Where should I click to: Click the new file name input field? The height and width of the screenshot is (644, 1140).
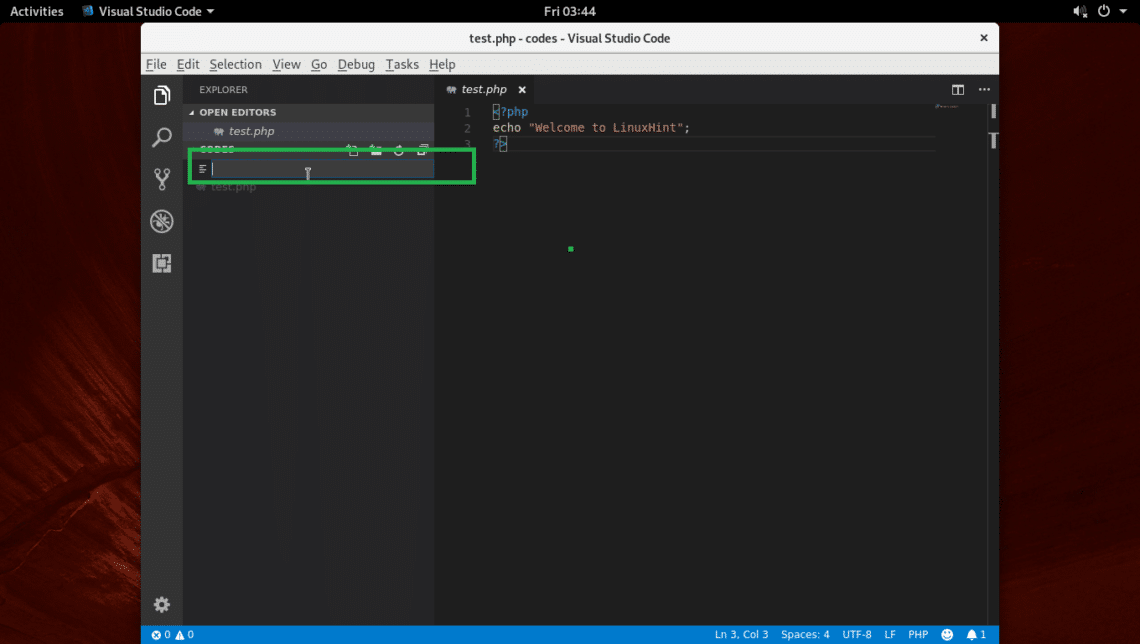tap(320, 169)
